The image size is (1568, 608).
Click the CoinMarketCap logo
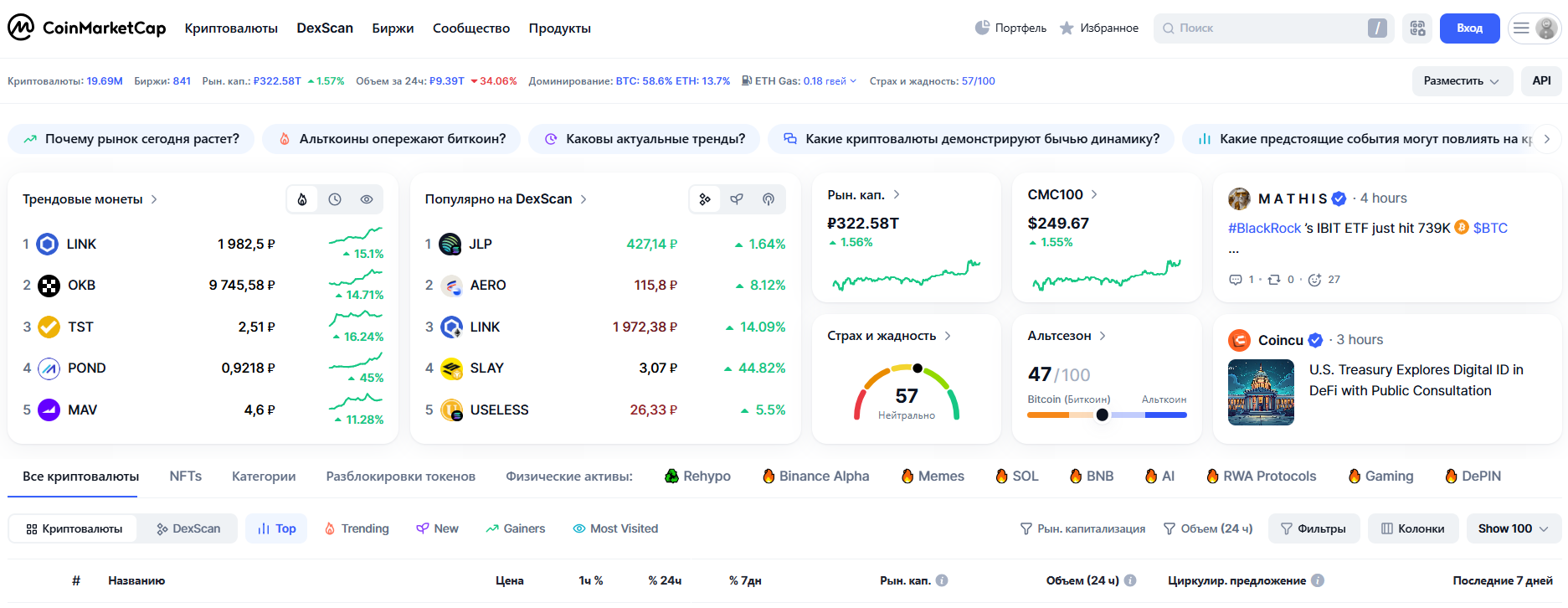click(x=87, y=28)
